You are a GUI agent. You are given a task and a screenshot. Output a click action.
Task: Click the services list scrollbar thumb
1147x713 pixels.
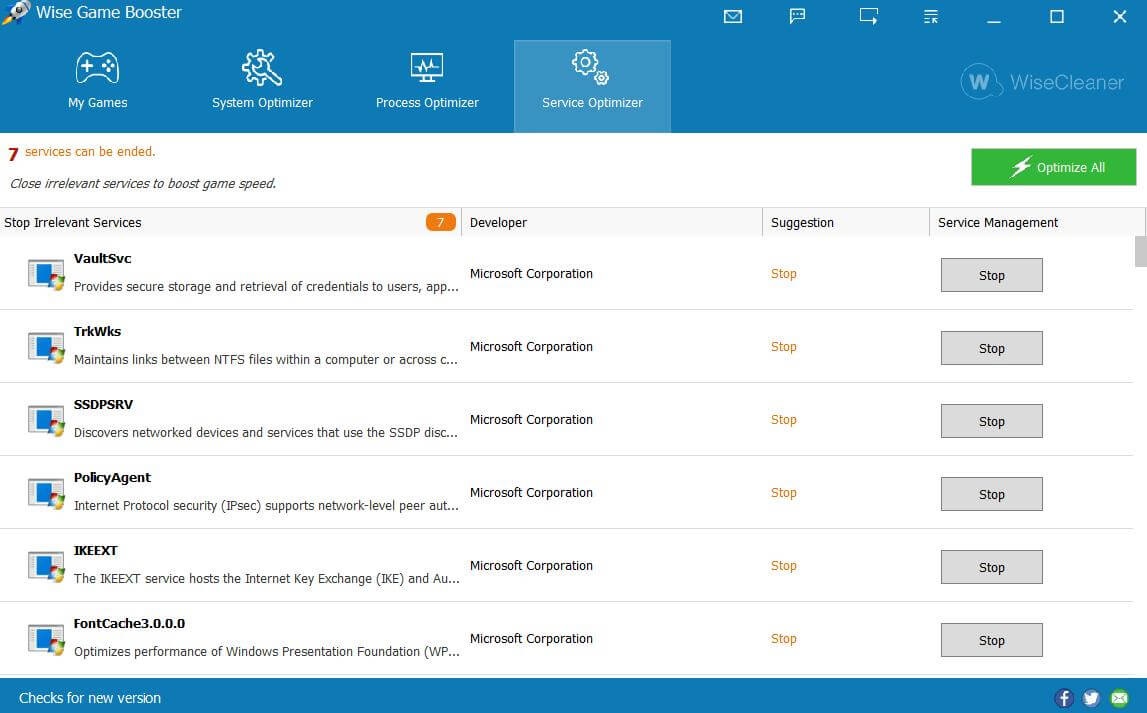(x=1140, y=252)
